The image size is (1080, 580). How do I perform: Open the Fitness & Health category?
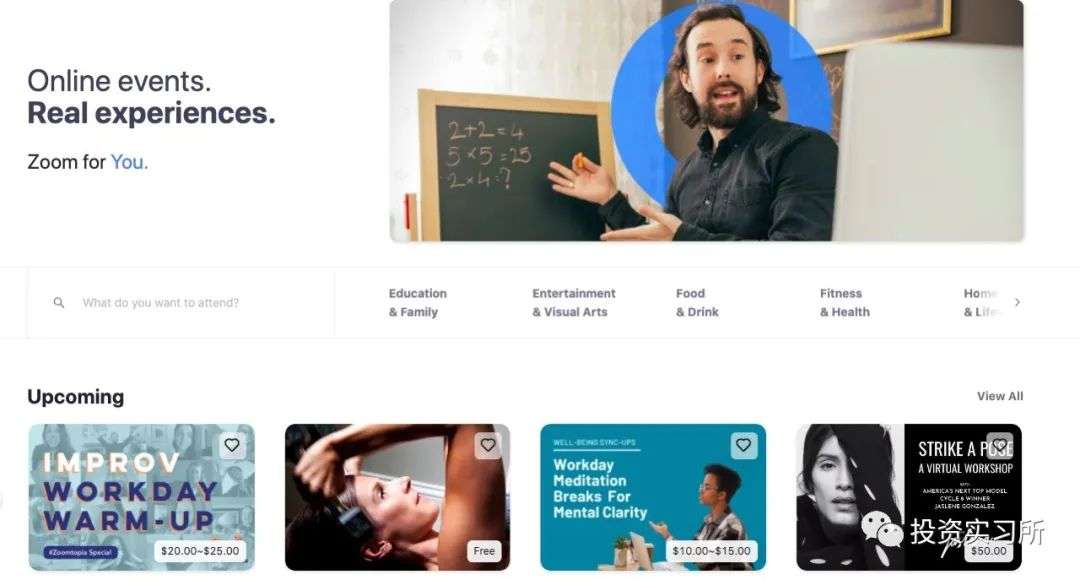pyautogui.click(x=844, y=302)
